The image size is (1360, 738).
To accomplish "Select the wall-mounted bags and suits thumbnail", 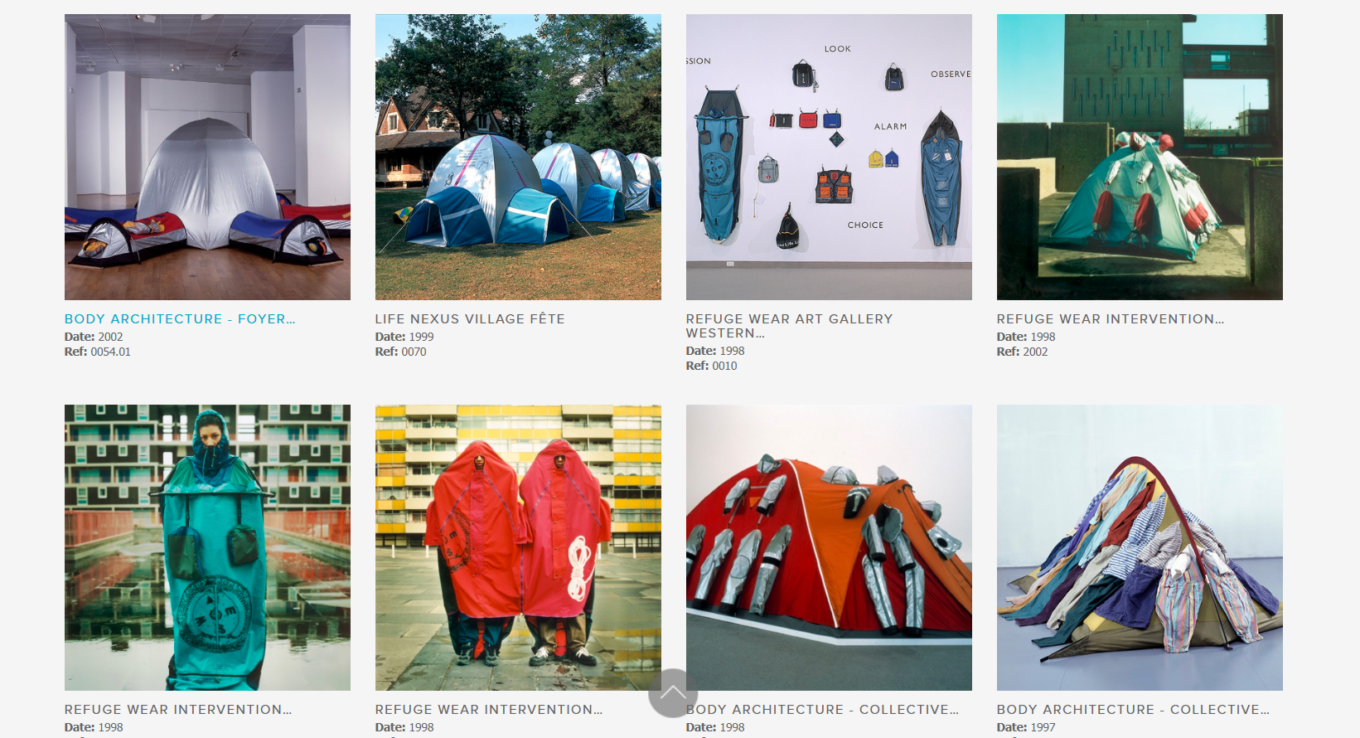I will point(829,157).
